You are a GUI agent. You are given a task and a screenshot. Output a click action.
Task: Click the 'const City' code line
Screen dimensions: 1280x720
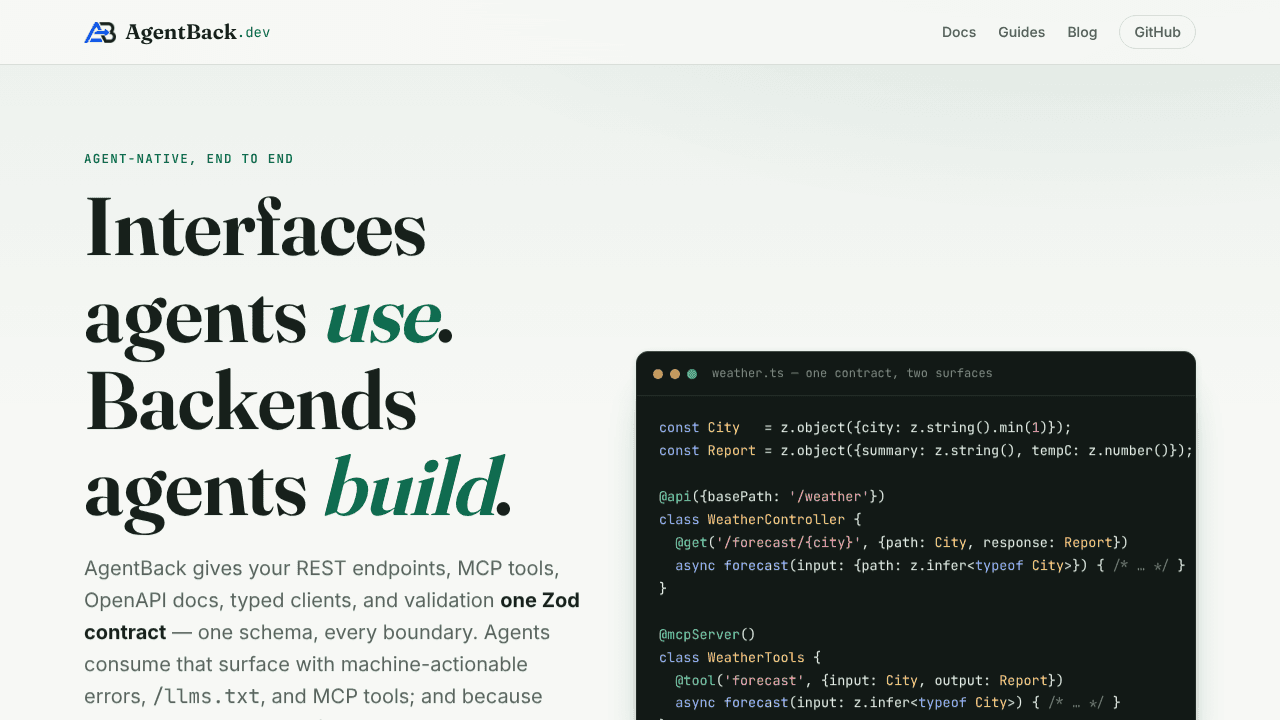tap(865, 427)
